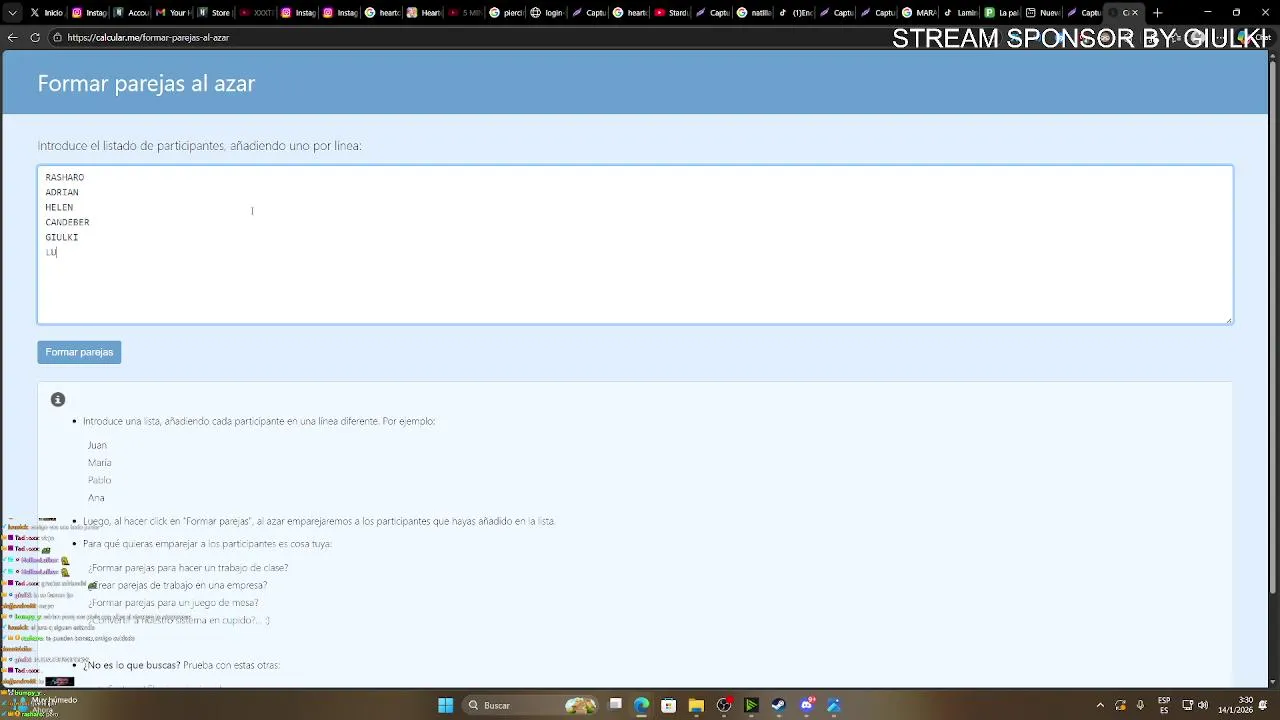The width and height of the screenshot is (1280, 720).
Task: Click the 'CANDEBER' line in the list
Action: pos(67,222)
